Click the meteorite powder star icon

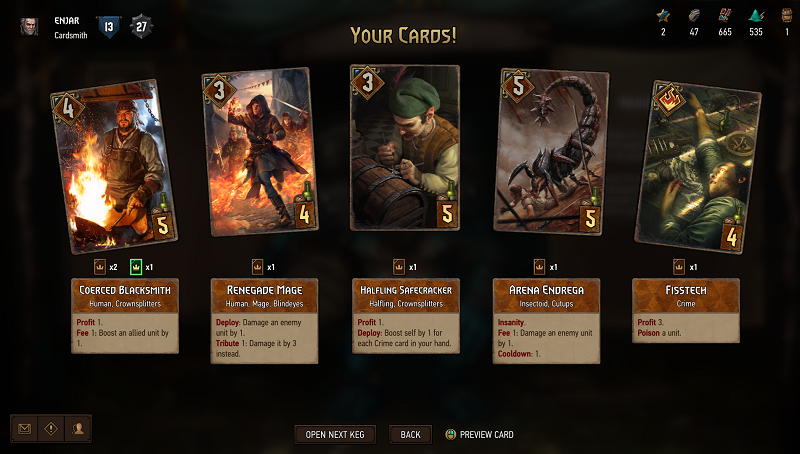(663, 16)
